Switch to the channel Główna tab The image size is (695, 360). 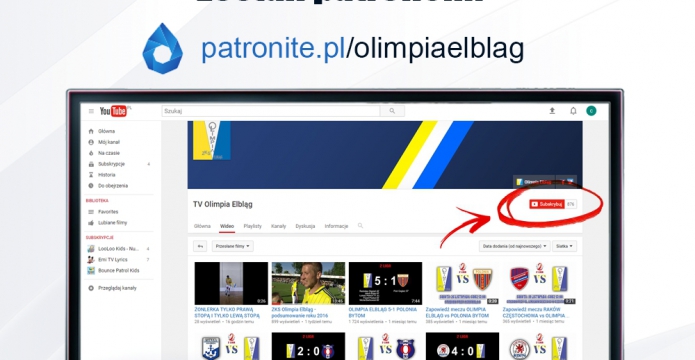[202, 226]
